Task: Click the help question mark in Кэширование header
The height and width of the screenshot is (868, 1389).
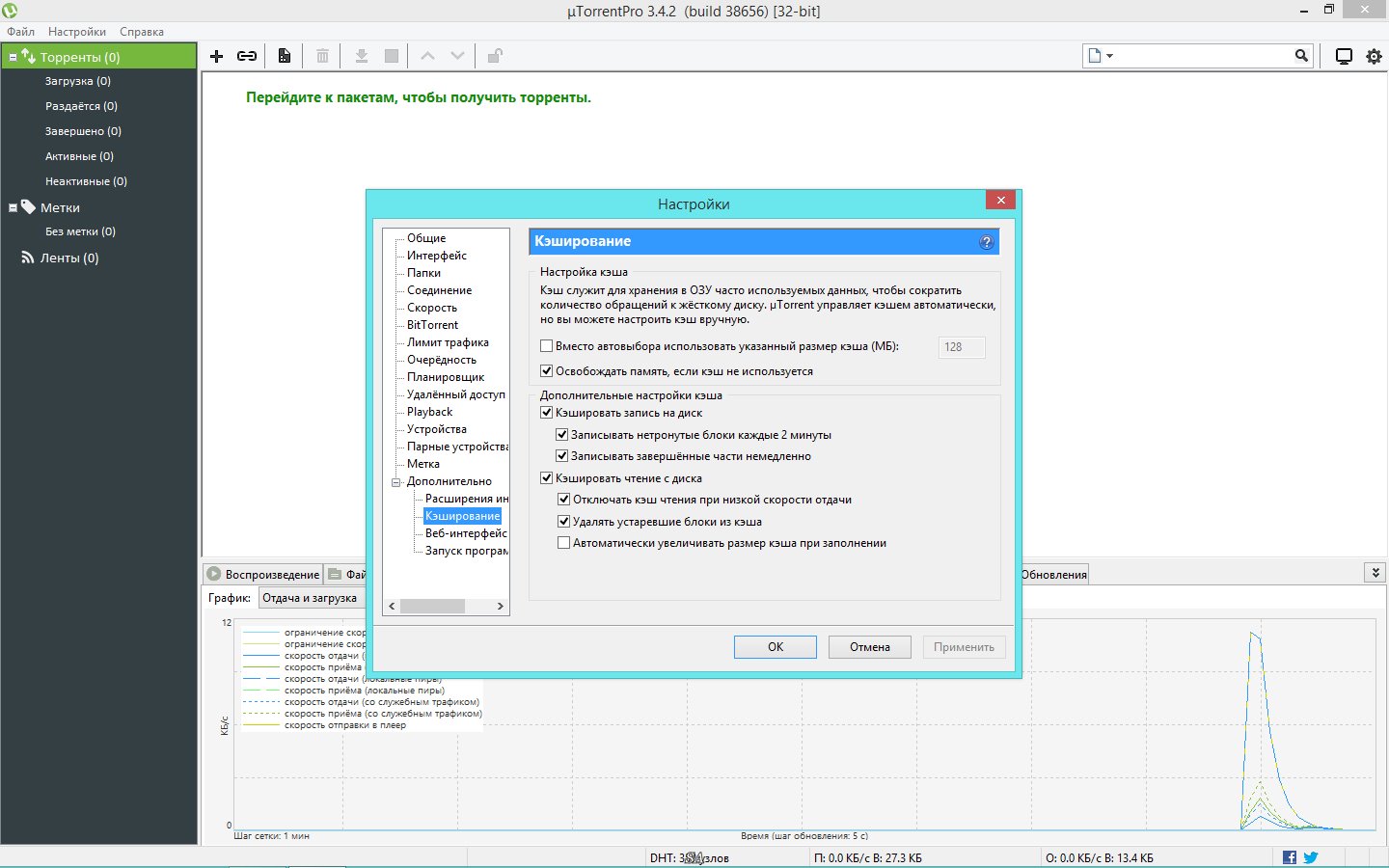Action: click(x=986, y=242)
